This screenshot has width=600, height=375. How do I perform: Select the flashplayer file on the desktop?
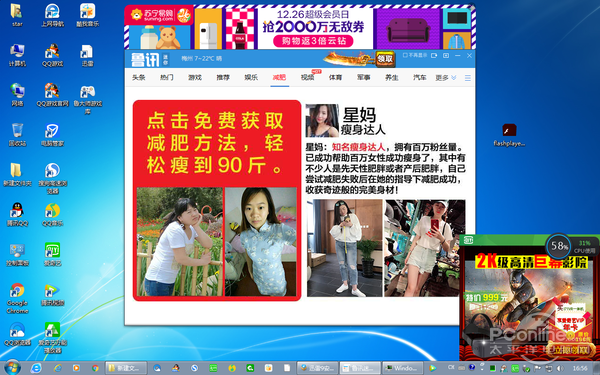pos(509,135)
